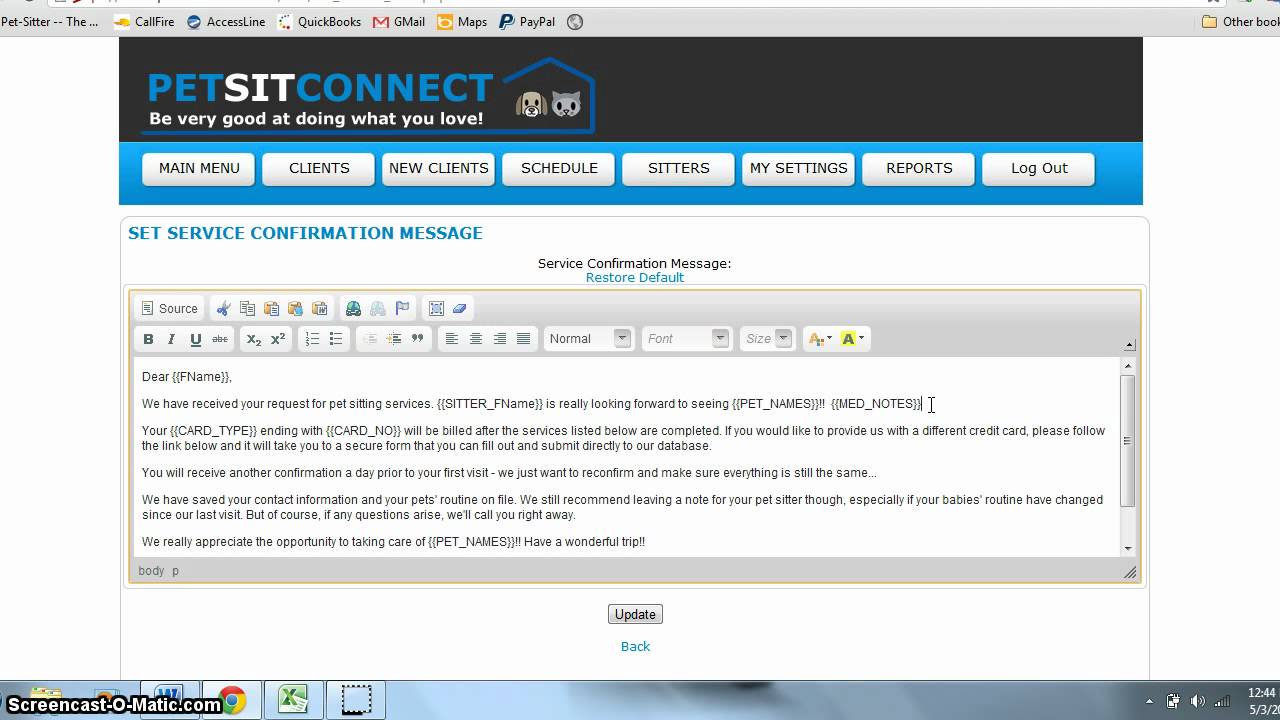Go to the CLIENTS section
Image resolution: width=1280 pixels, height=720 pixels.
tap(319, 169)
